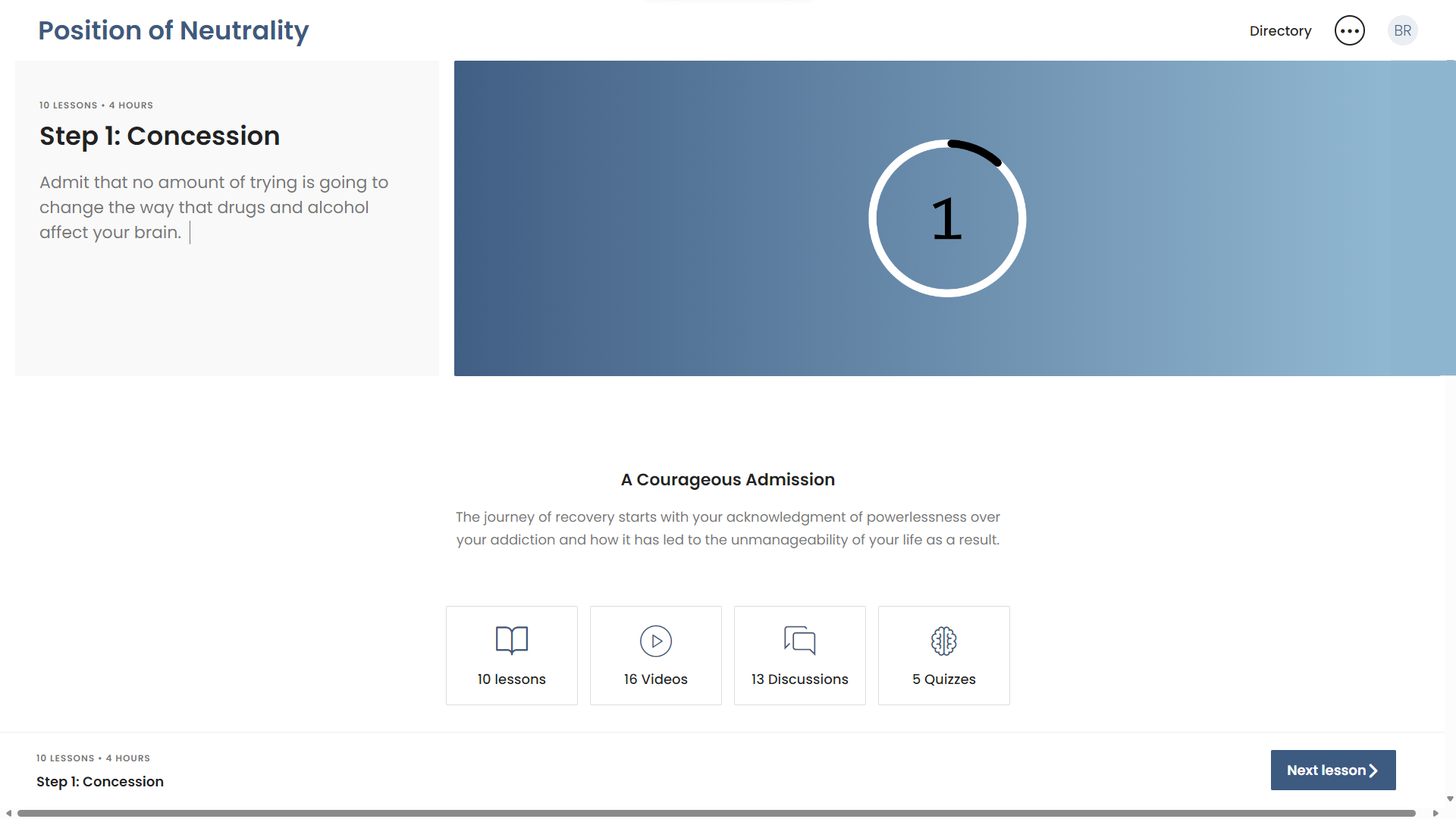
Task: Open the Quizzes brain icon
Action: click(x=943, y=641)
